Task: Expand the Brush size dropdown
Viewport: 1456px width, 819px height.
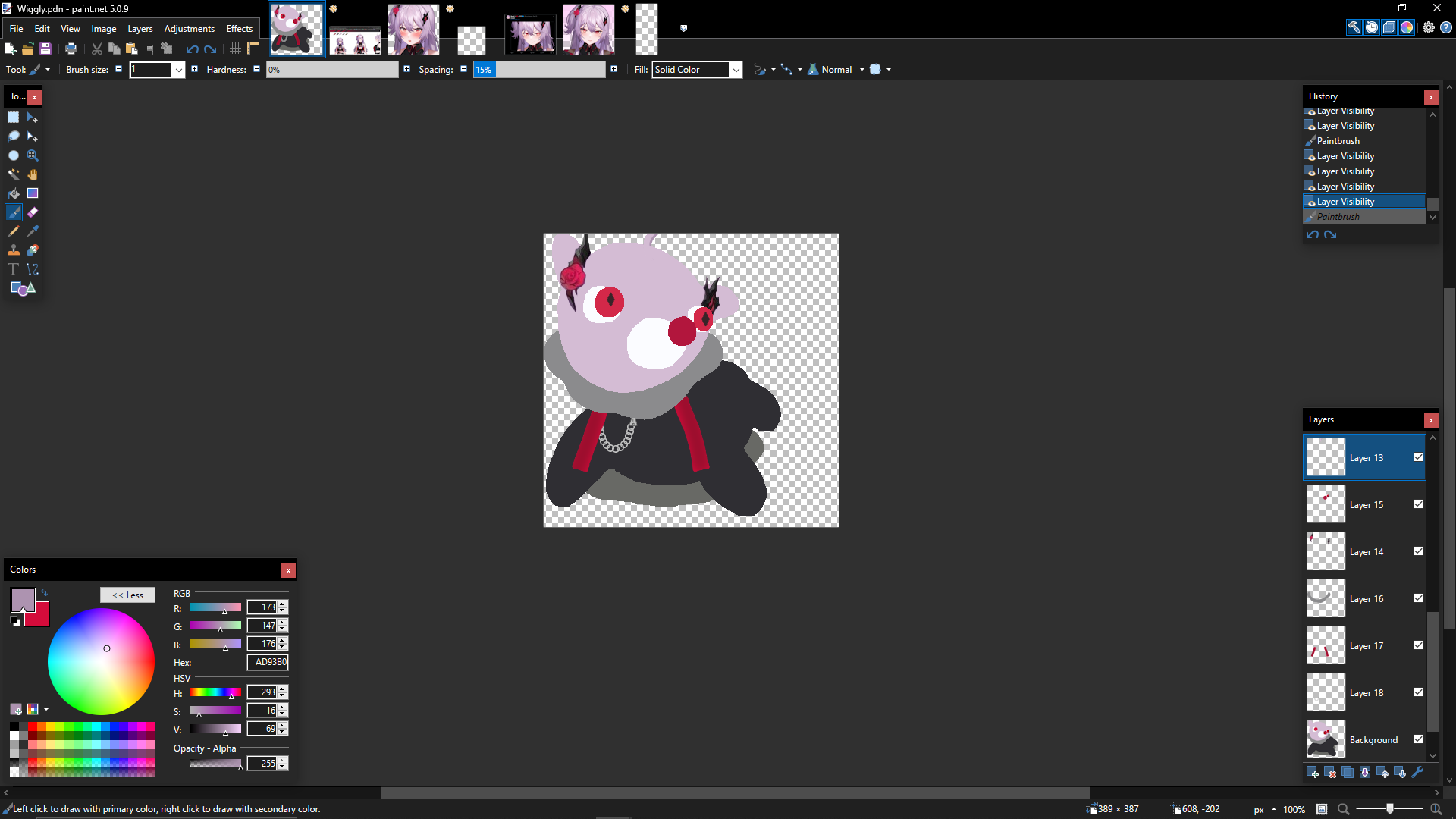Action: click(x=178, y=70)
